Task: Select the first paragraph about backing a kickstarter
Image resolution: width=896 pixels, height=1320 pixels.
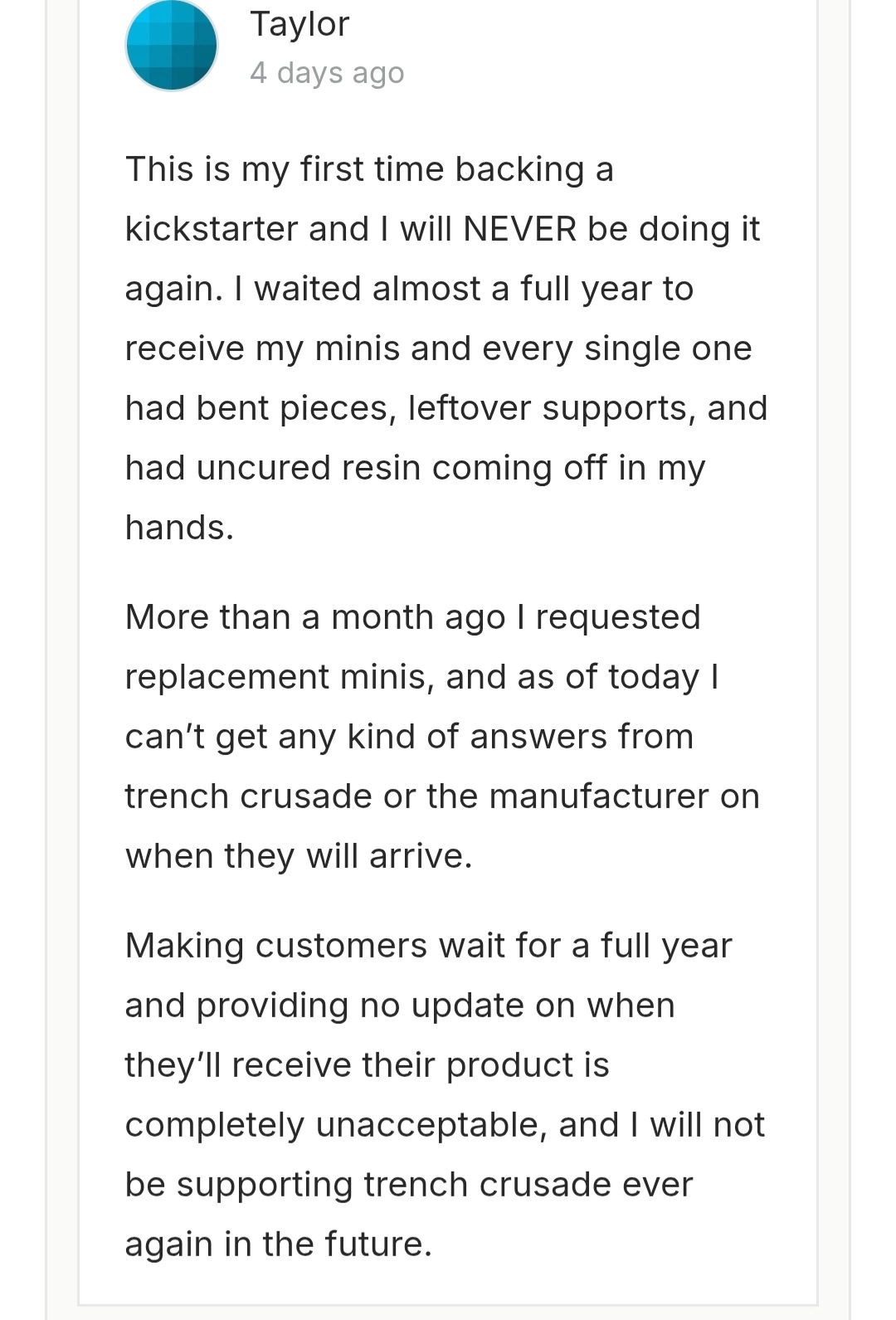Action: tap(446, 348)
